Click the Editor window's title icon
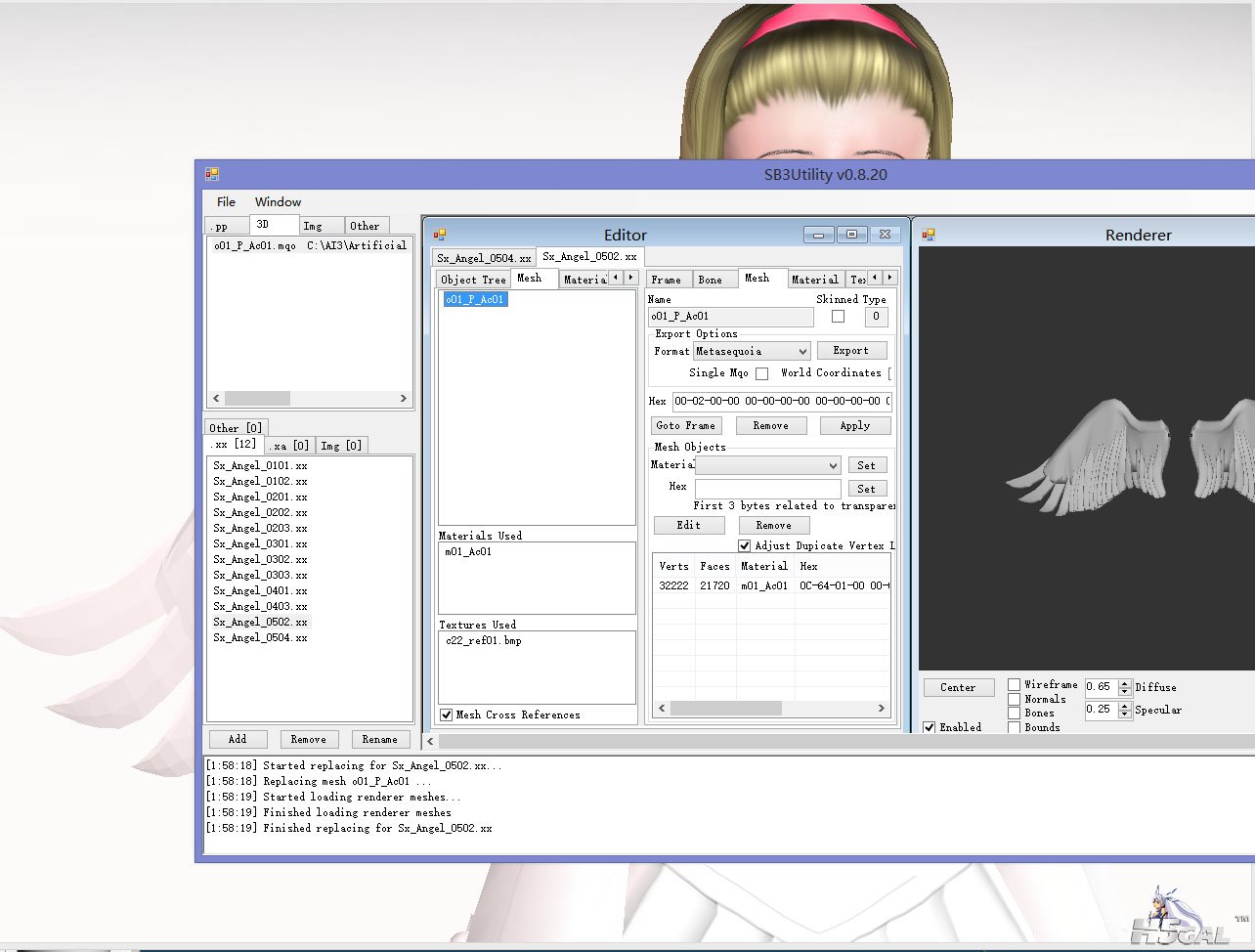 (440, 235)
